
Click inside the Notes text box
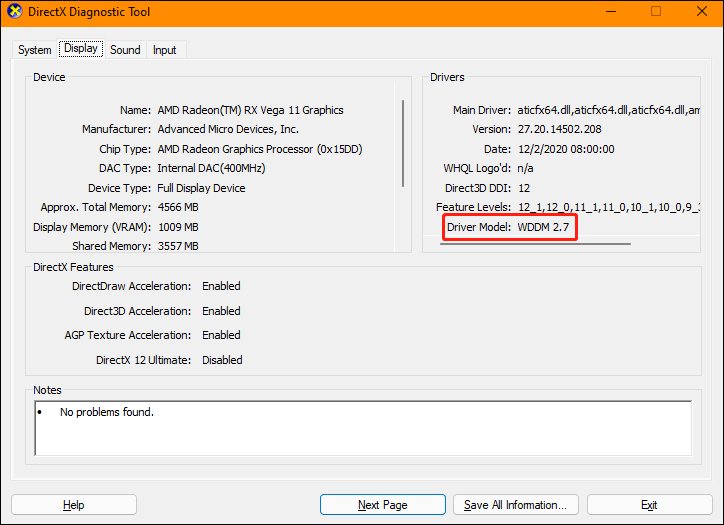(363, 428)
